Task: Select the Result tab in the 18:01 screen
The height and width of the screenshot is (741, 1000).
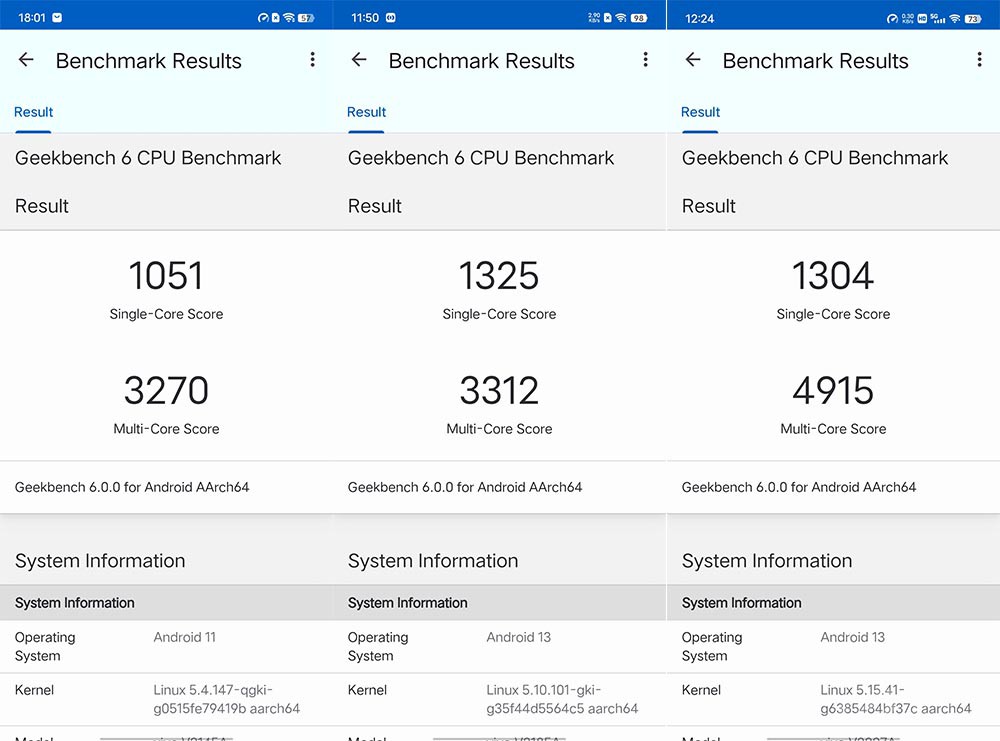Action: pos(33,112)
